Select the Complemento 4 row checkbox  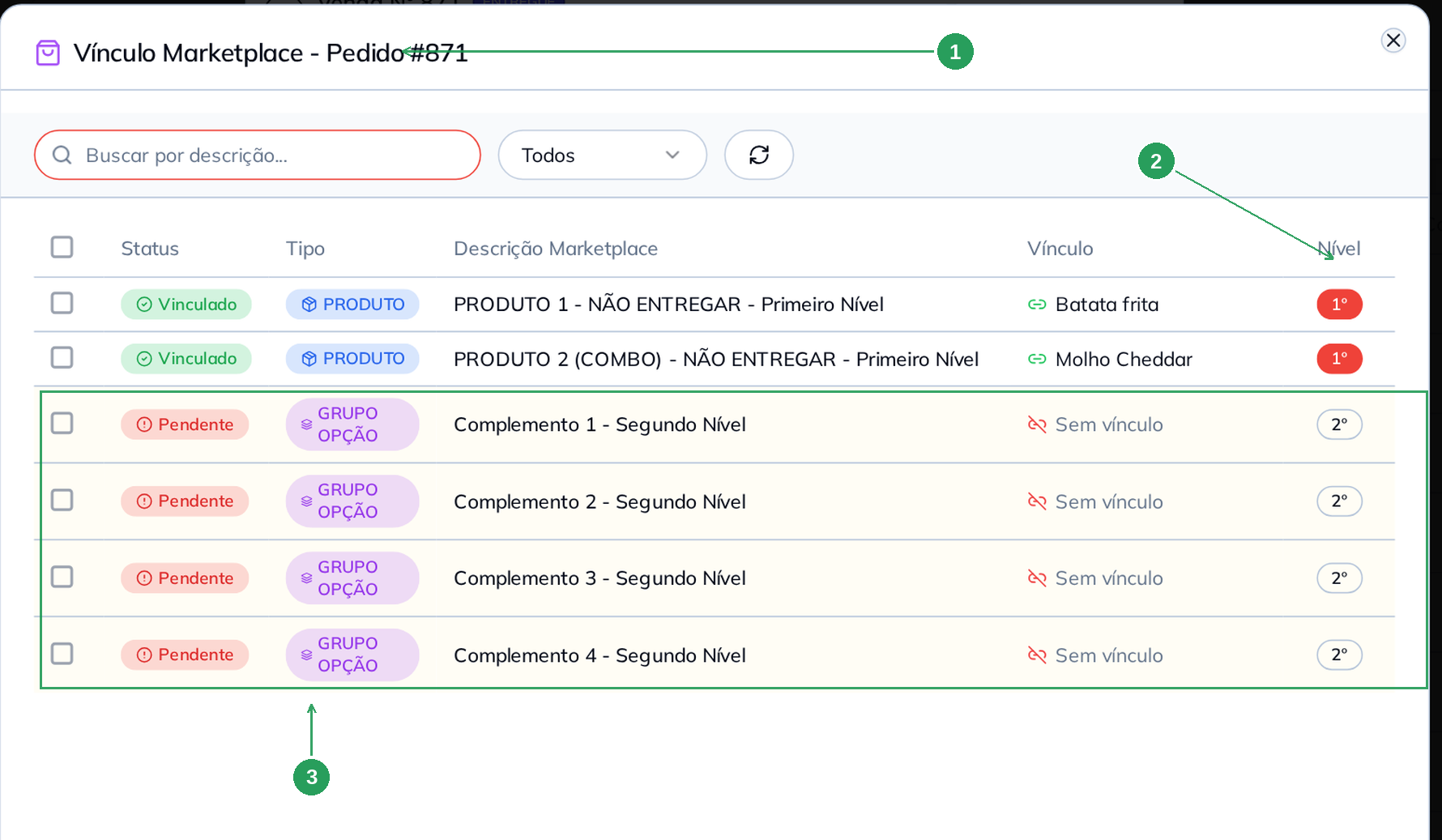point(62,654)
